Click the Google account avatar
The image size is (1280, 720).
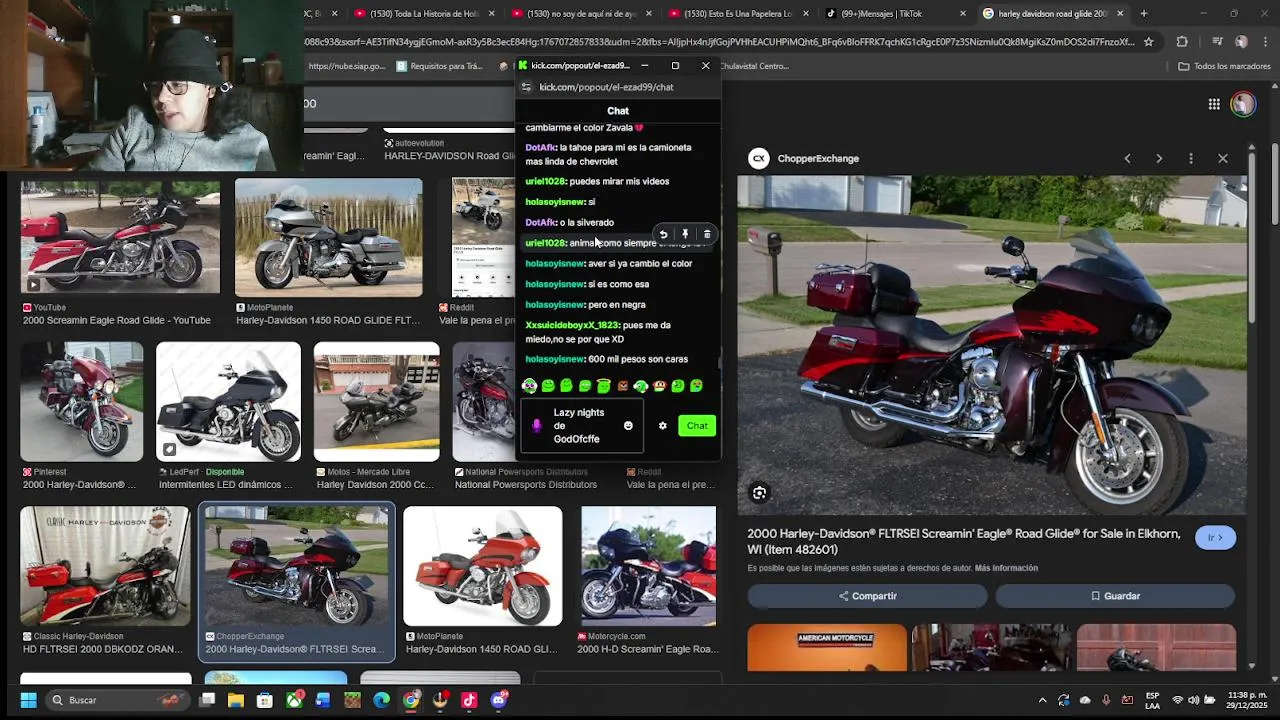[1243, 104]
